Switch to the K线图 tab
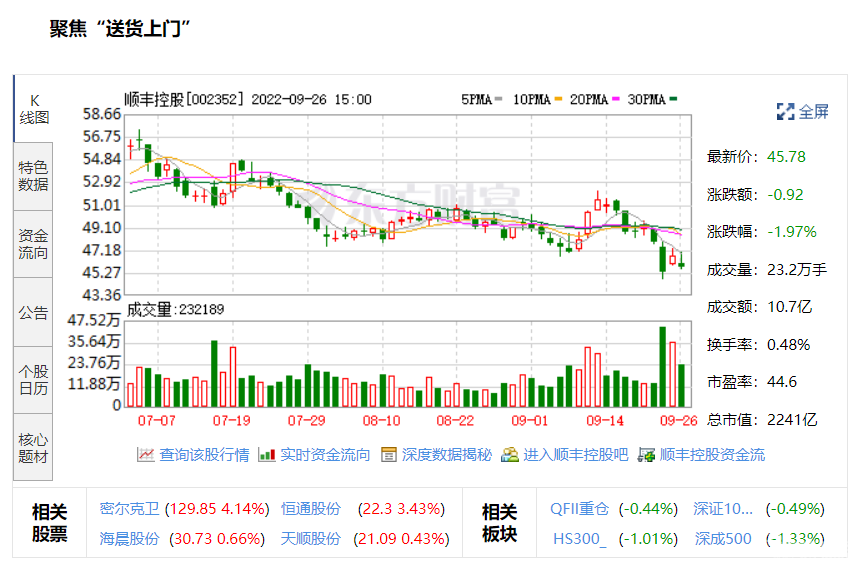The height and width of the screenshot is (565, 859). (33, 109)
